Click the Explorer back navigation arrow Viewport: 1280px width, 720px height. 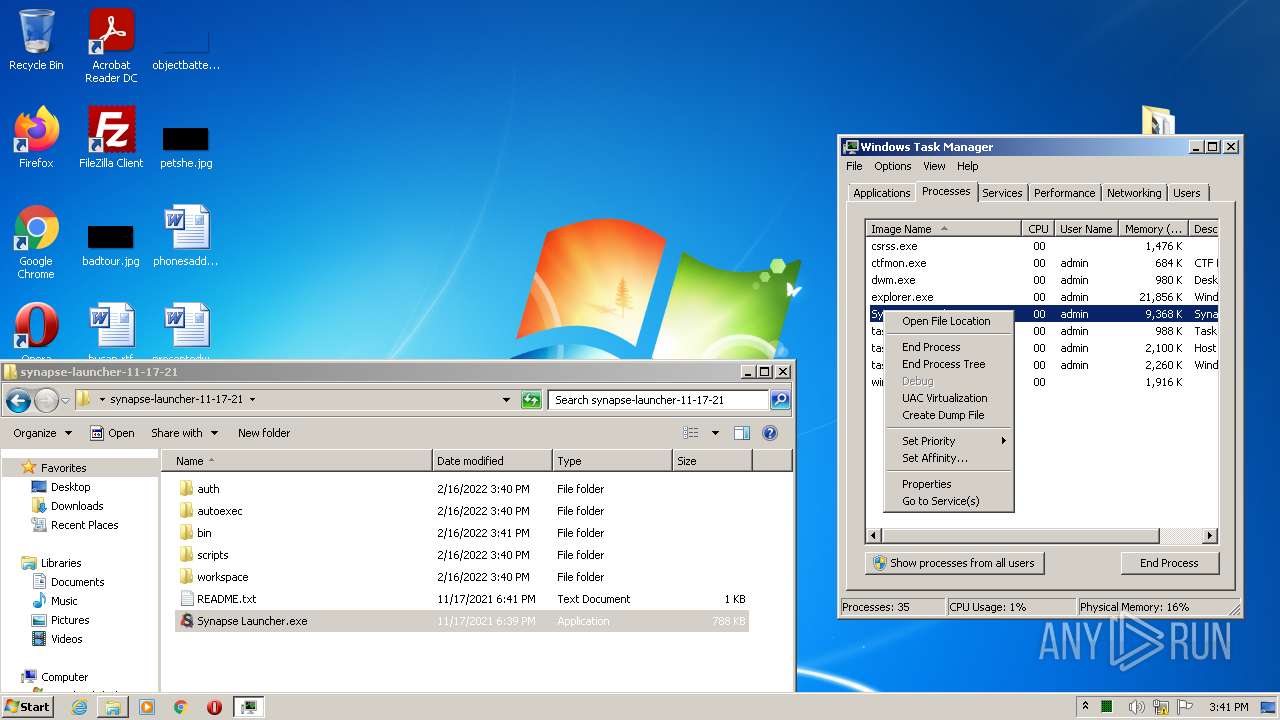click(x=18, y=401)
